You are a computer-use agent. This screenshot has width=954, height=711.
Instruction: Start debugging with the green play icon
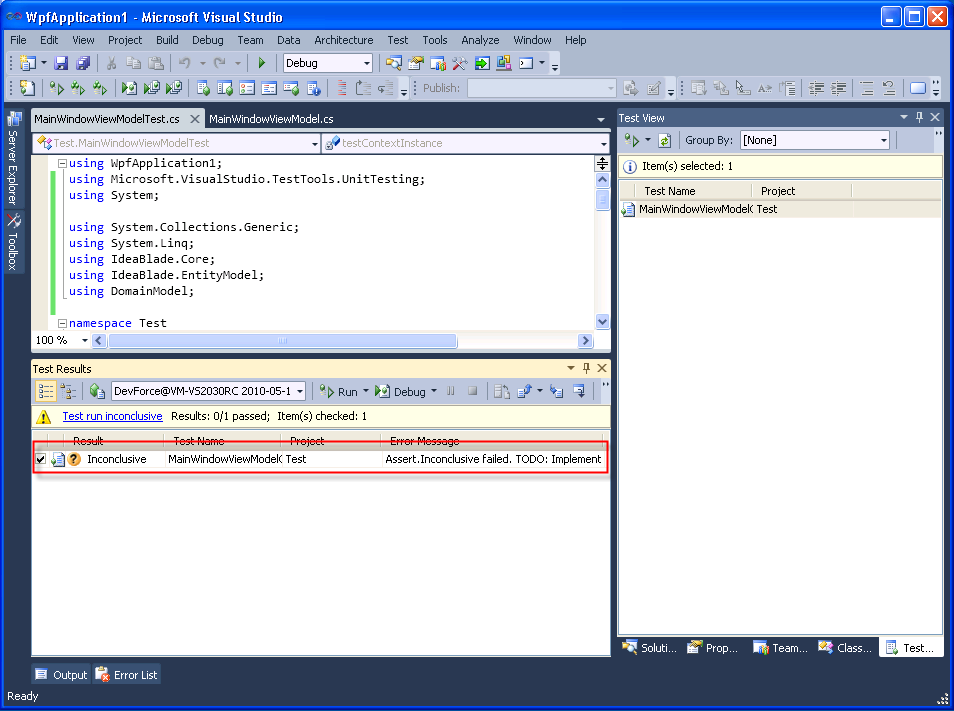pos(262,63)
